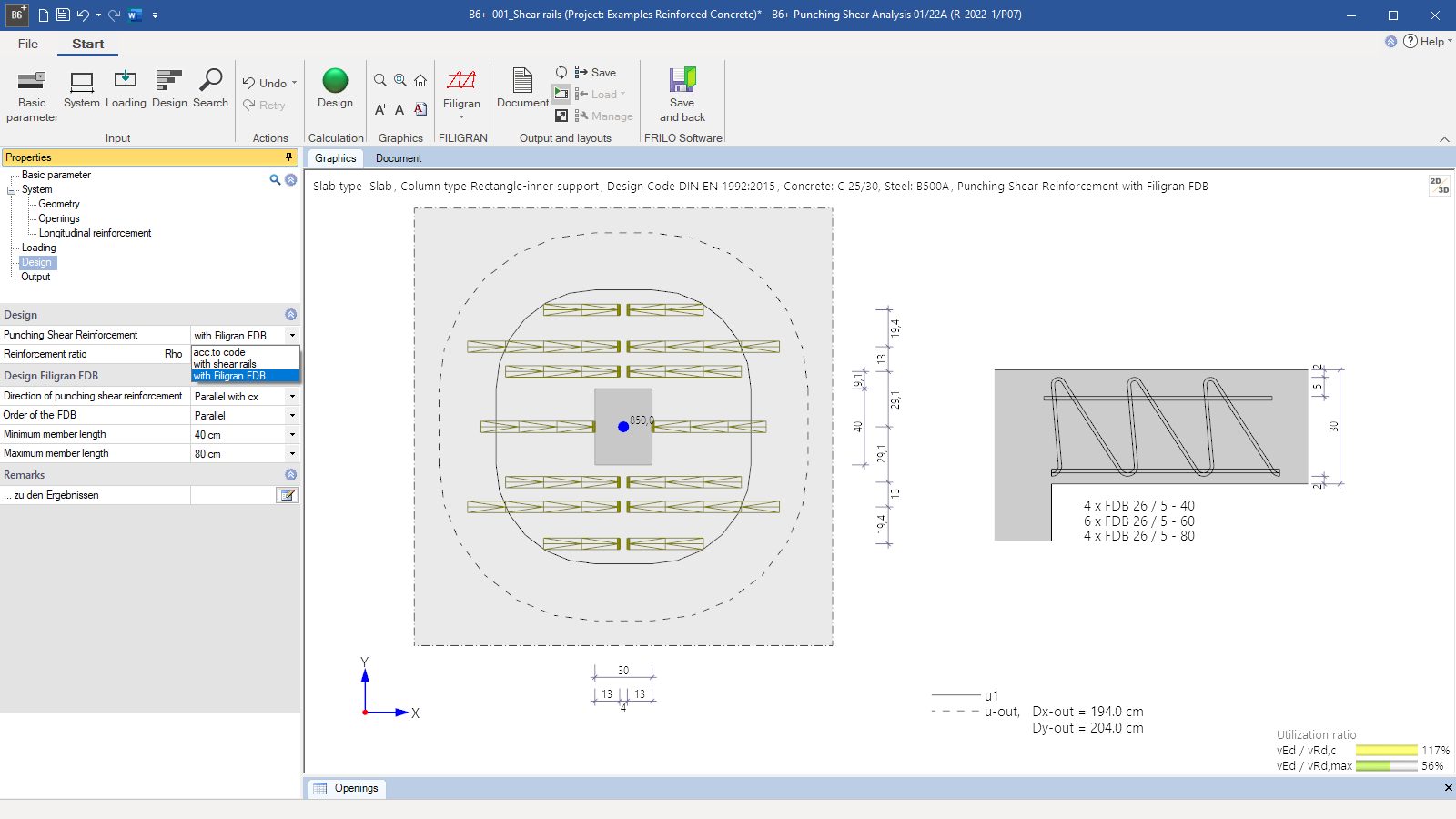
Task: Pin the Properties panel
Action: [289, 157]
